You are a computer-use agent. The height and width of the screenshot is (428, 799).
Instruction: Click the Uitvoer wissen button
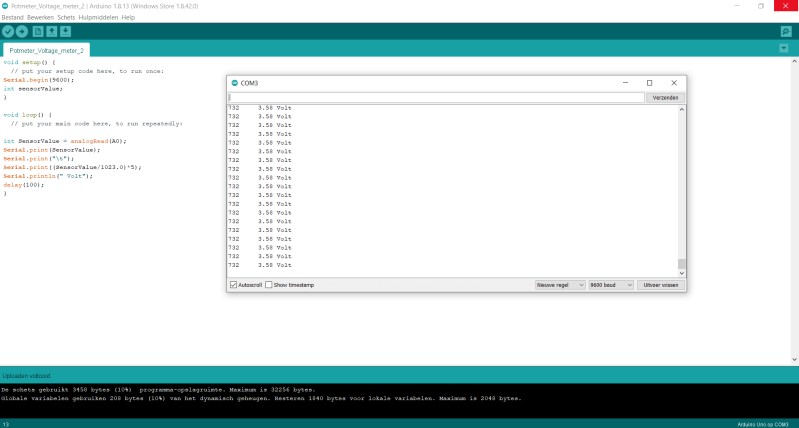pos(661,285)
